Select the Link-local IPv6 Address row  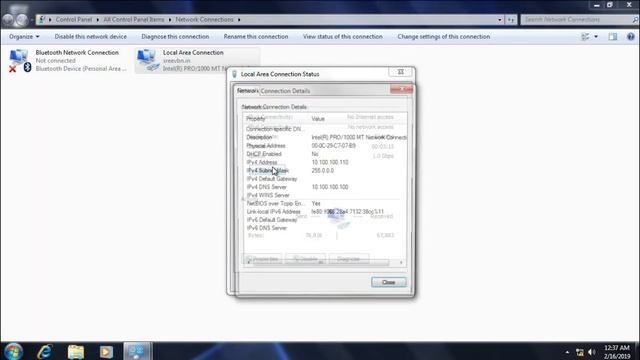[325, 211]
